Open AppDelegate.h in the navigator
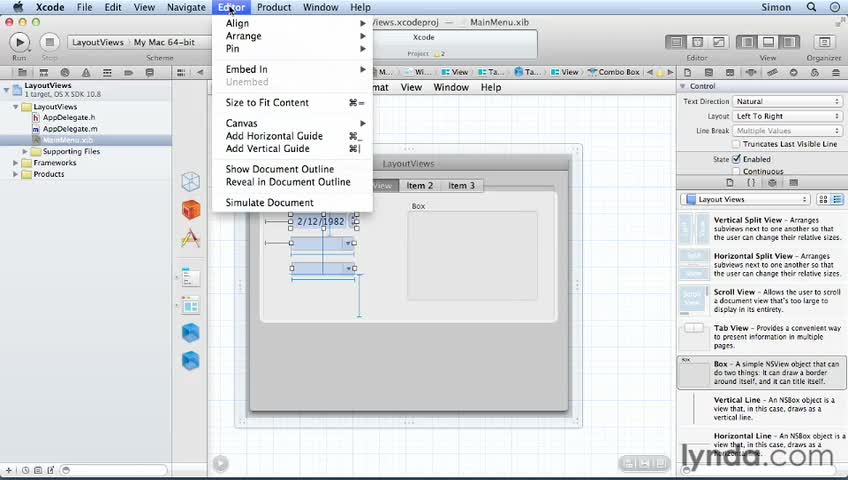The width and height of the screenshot is (848, 480). [69, 117]
